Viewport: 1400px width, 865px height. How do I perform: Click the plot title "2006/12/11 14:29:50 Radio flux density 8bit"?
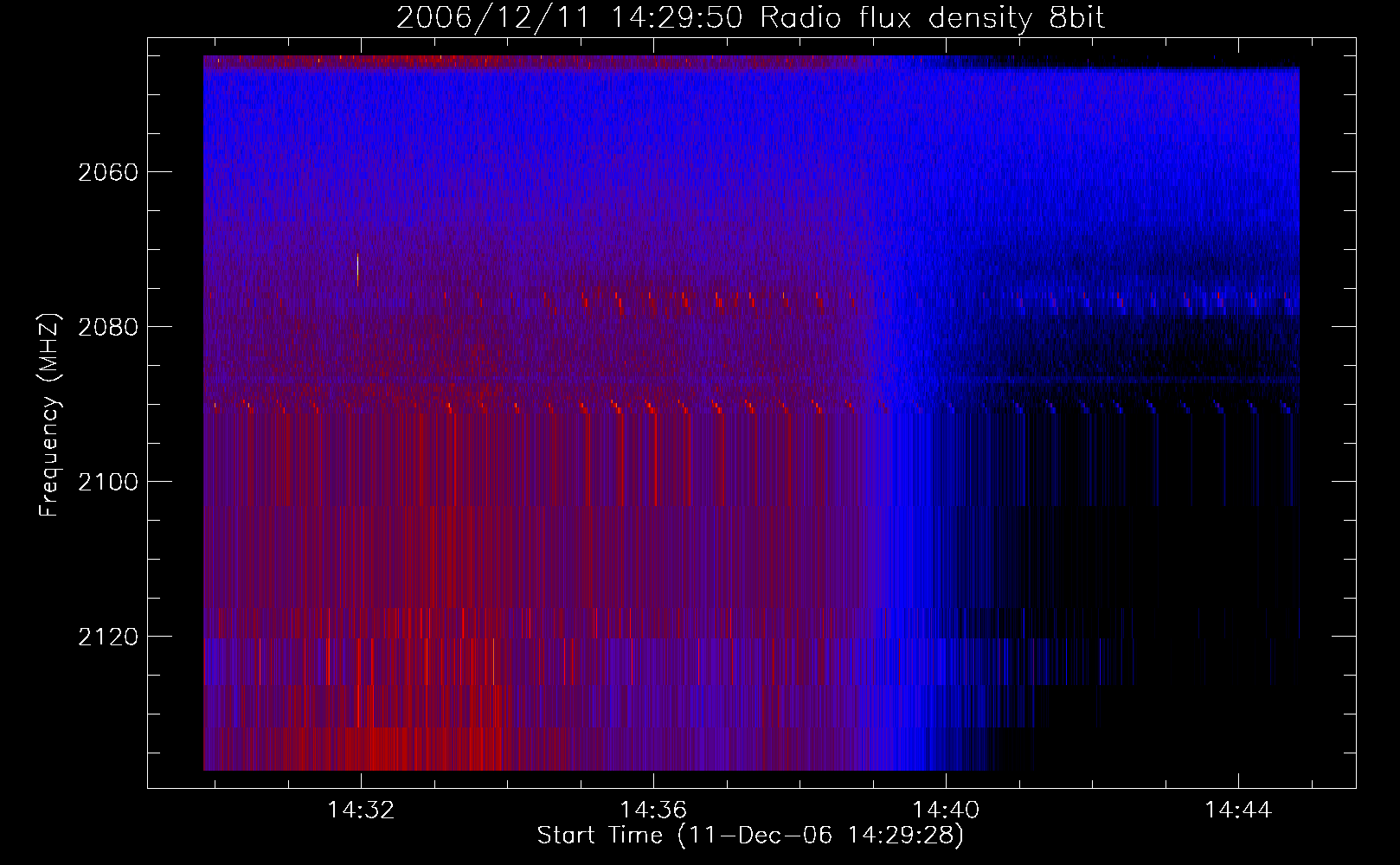point(750,17)
